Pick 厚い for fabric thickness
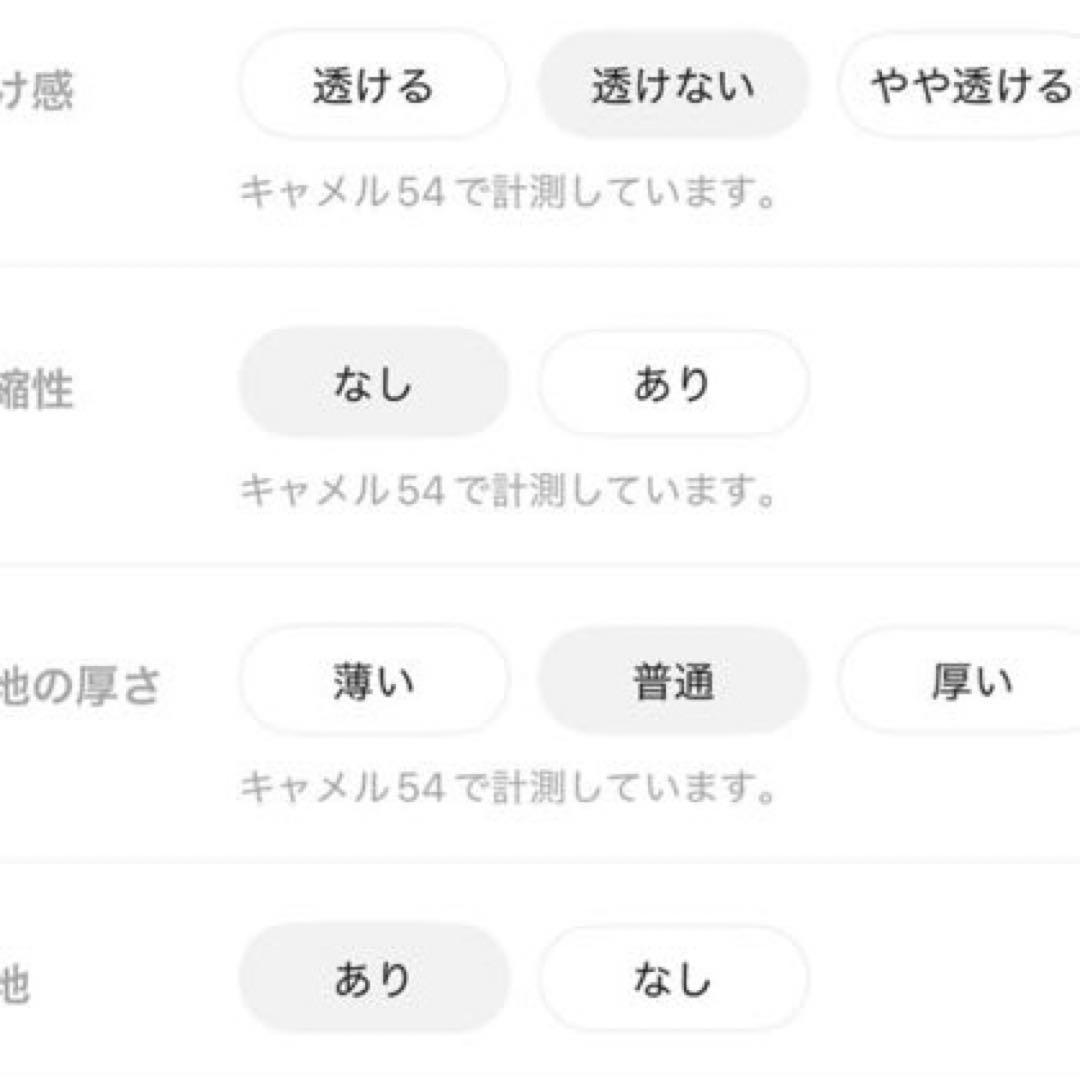This screenshot has width=1080, height=1080. (967, 681)
